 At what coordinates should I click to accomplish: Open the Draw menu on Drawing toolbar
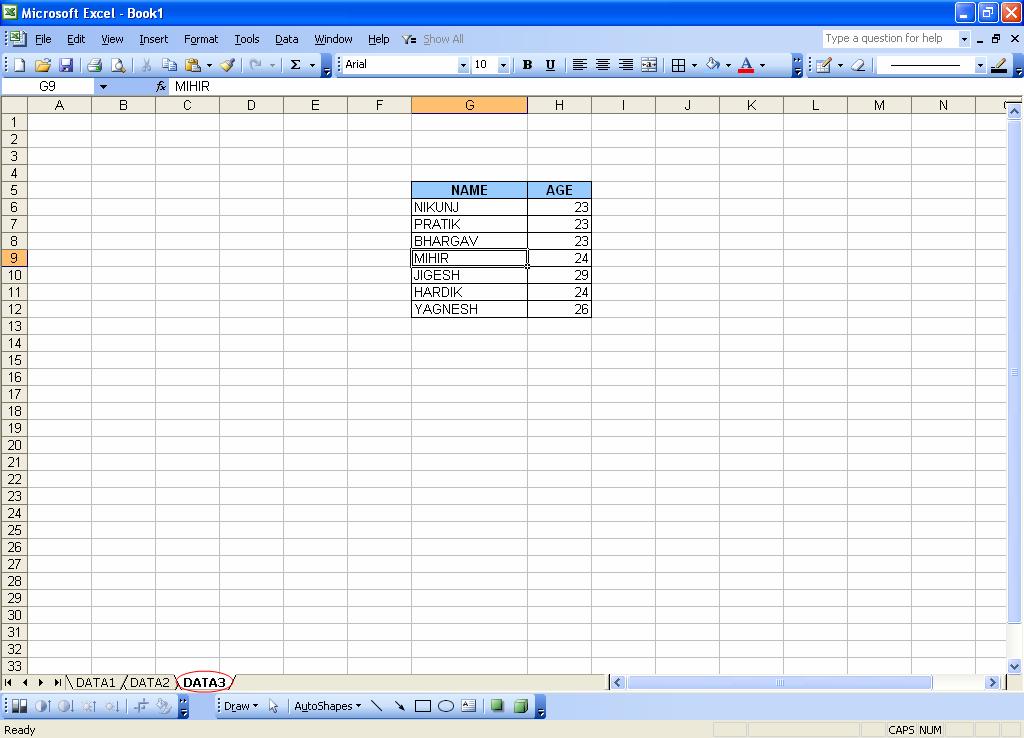click(240, 706)
